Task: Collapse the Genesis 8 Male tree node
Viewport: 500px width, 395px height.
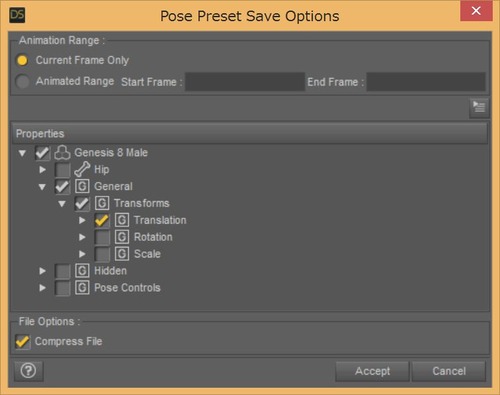Action: 22,153
